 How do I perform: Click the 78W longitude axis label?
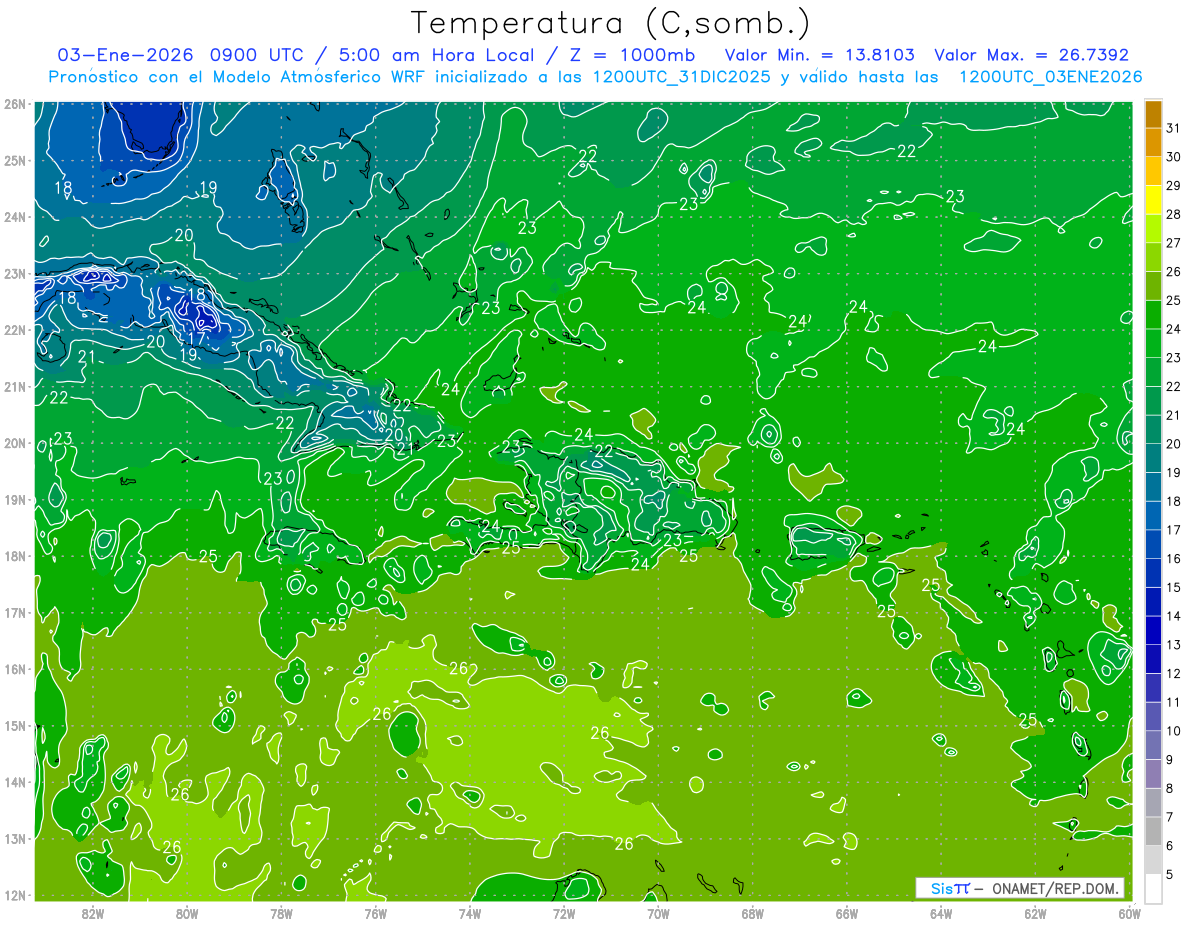(x=281, y=913)
